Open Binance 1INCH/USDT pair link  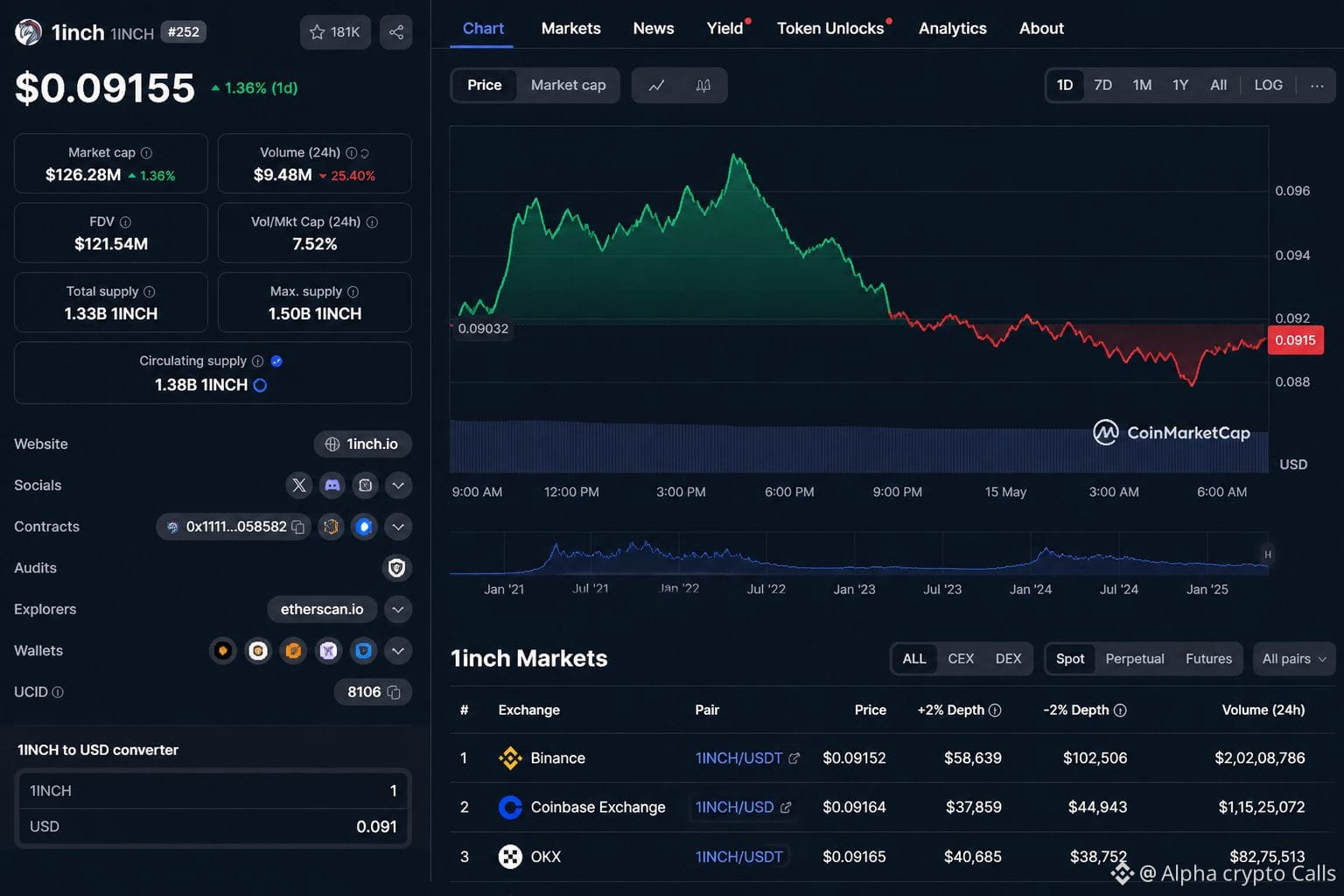(747, 759)
